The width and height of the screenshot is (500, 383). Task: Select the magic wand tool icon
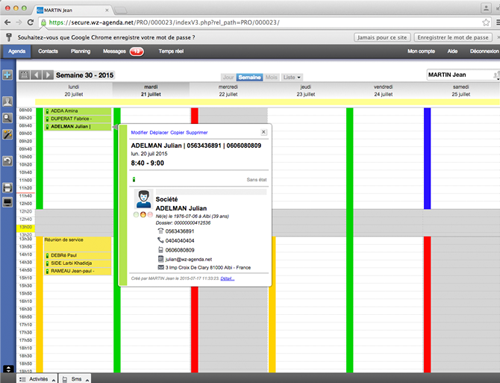pyautogui.click(x=7, y=135)
